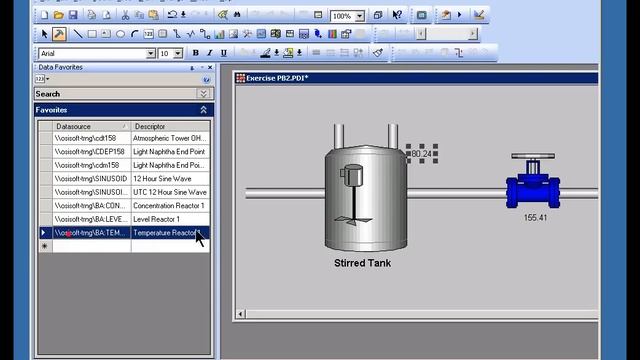Open a file using the folder icon
This screenshot has height=360, width=640.
58,16
